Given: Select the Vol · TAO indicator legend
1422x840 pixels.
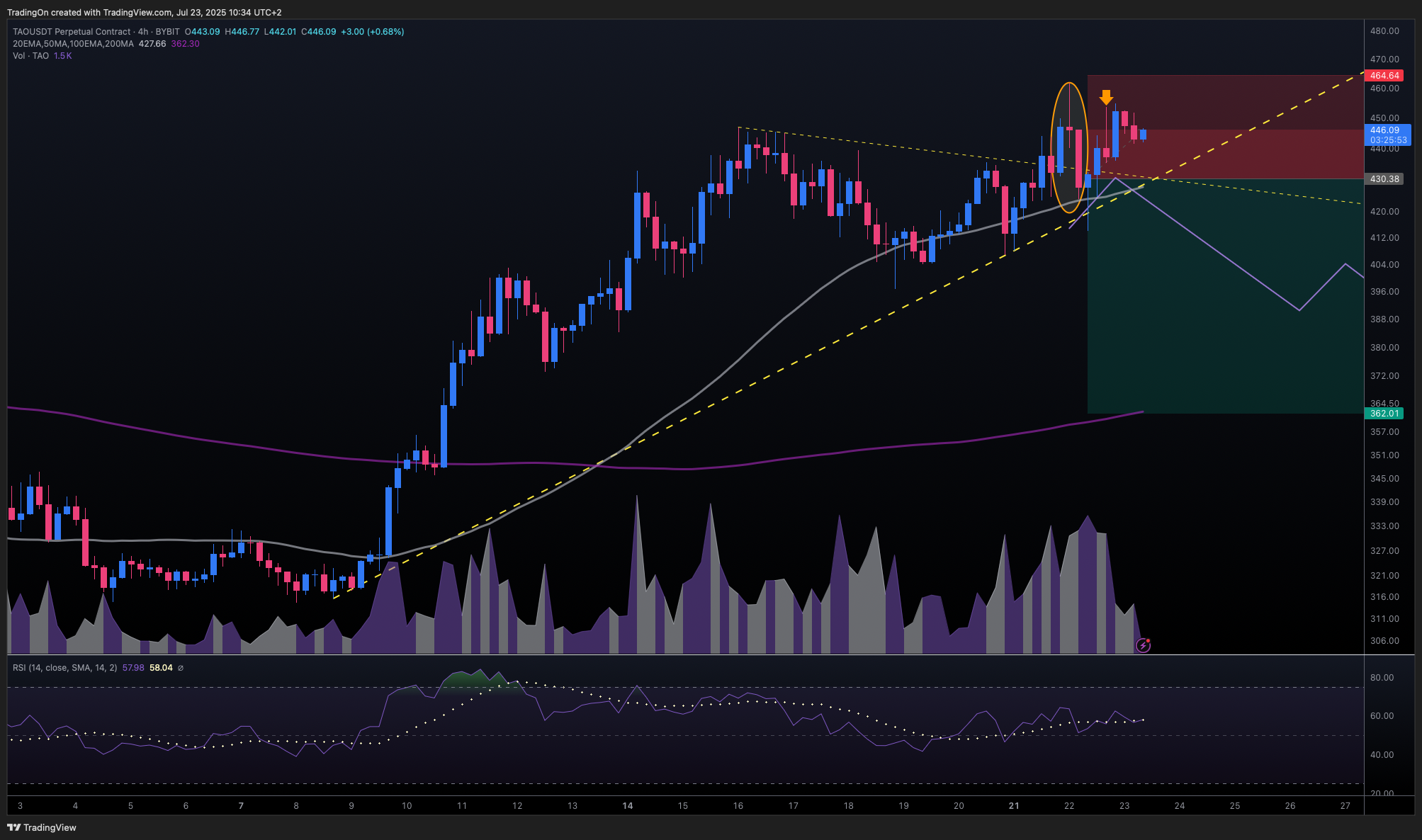Looking at the screenshot, I should (x=30, y=56).
